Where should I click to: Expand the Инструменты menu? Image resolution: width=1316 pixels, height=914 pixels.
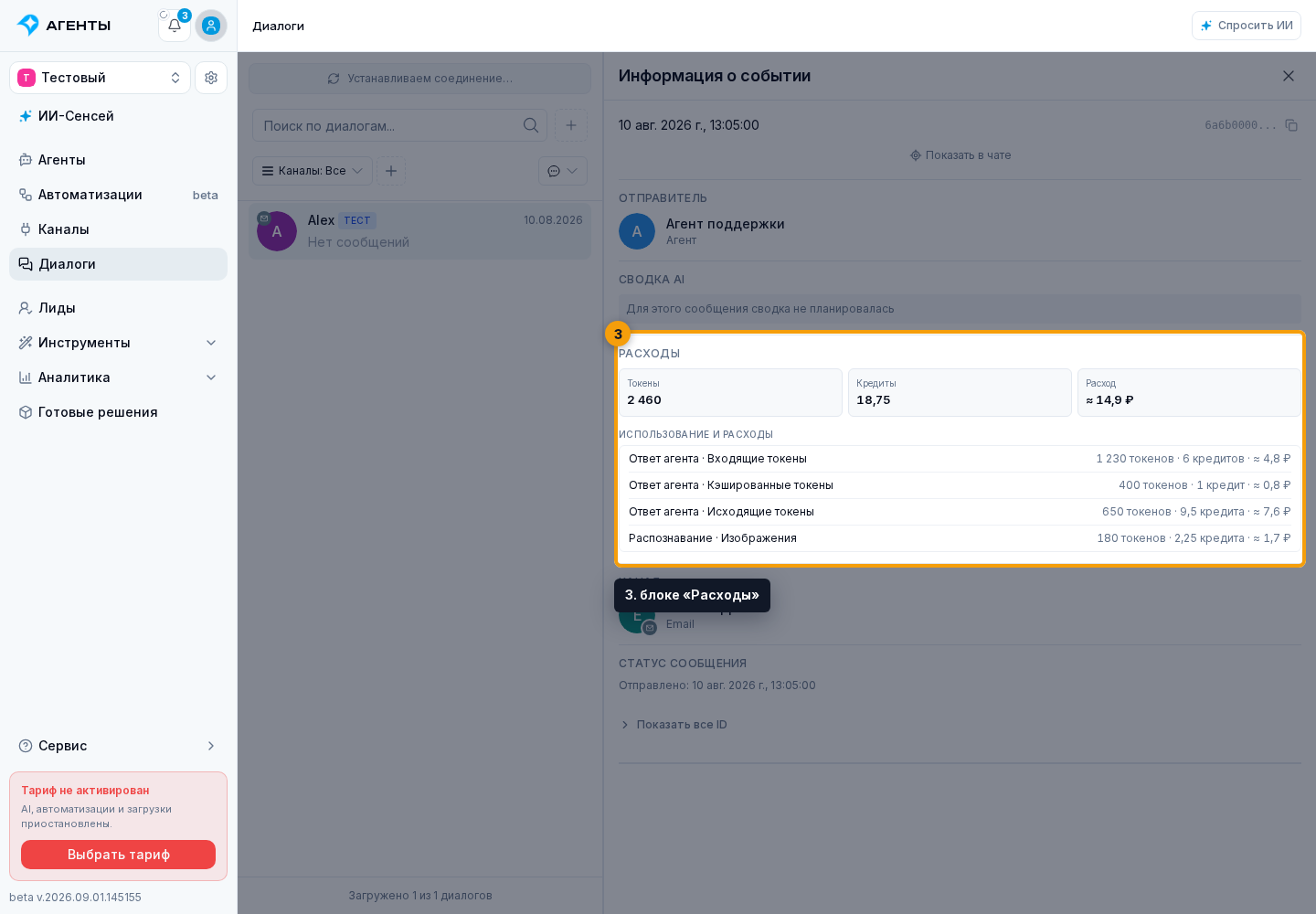(x=118, y=343)
